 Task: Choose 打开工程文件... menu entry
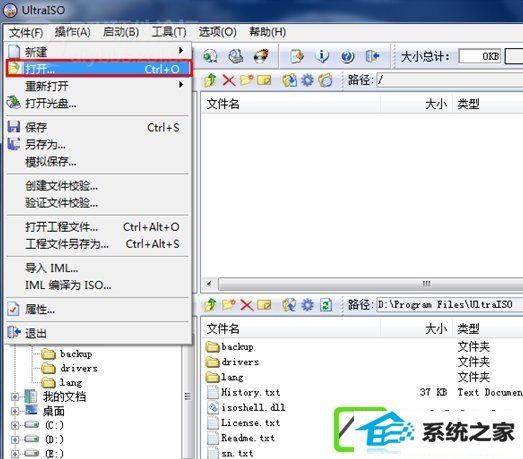[99, 227]
